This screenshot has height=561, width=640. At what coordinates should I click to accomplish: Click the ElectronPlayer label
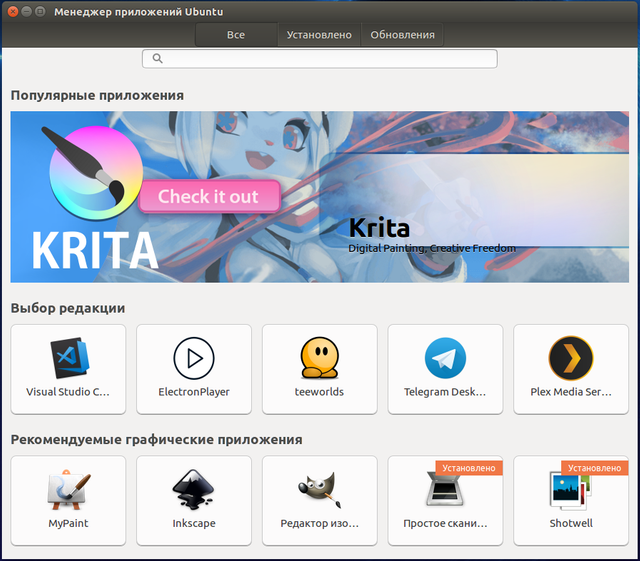(194, 392)
